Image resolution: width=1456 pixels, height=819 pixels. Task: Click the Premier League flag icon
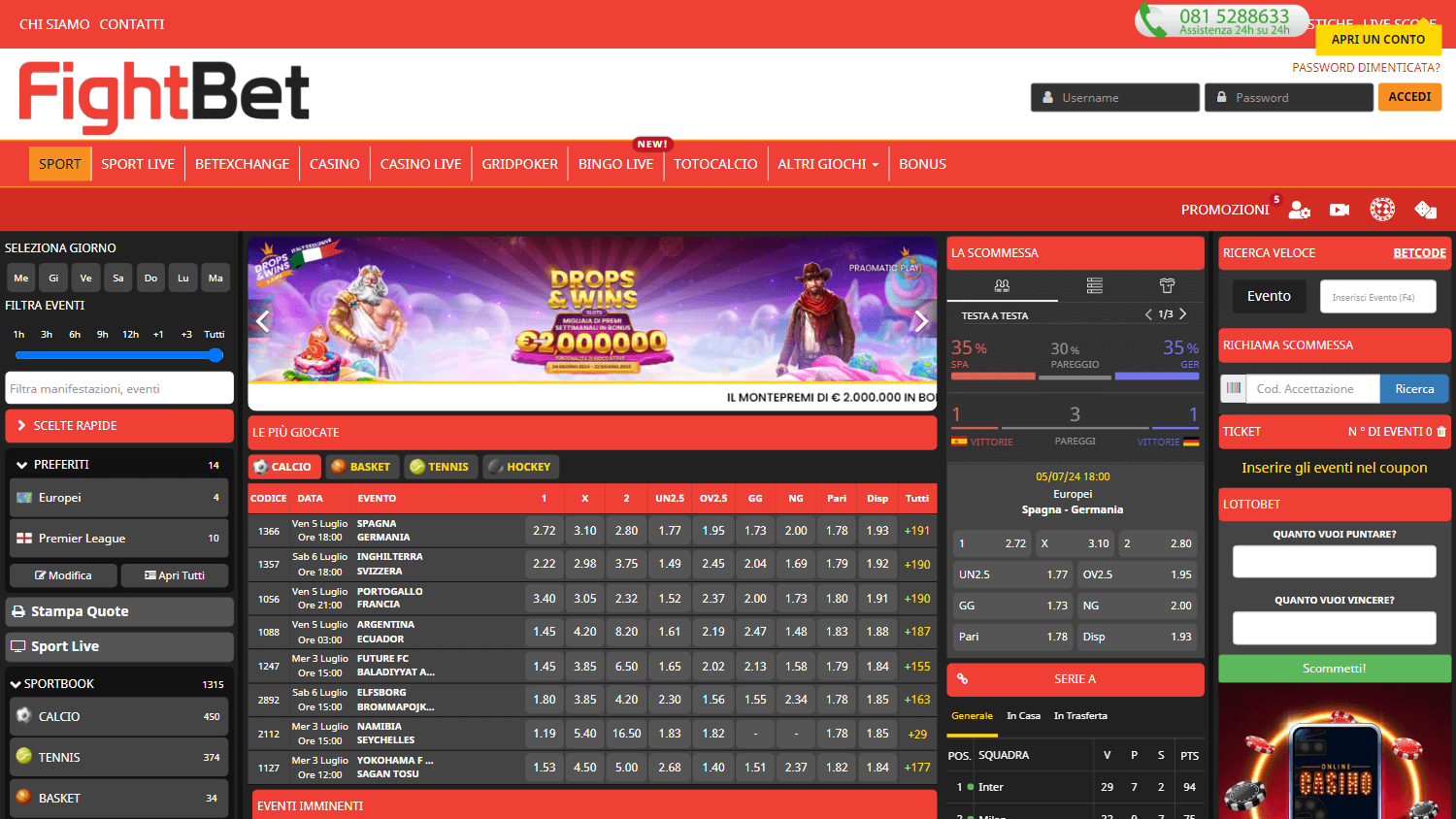coord(24,538)
